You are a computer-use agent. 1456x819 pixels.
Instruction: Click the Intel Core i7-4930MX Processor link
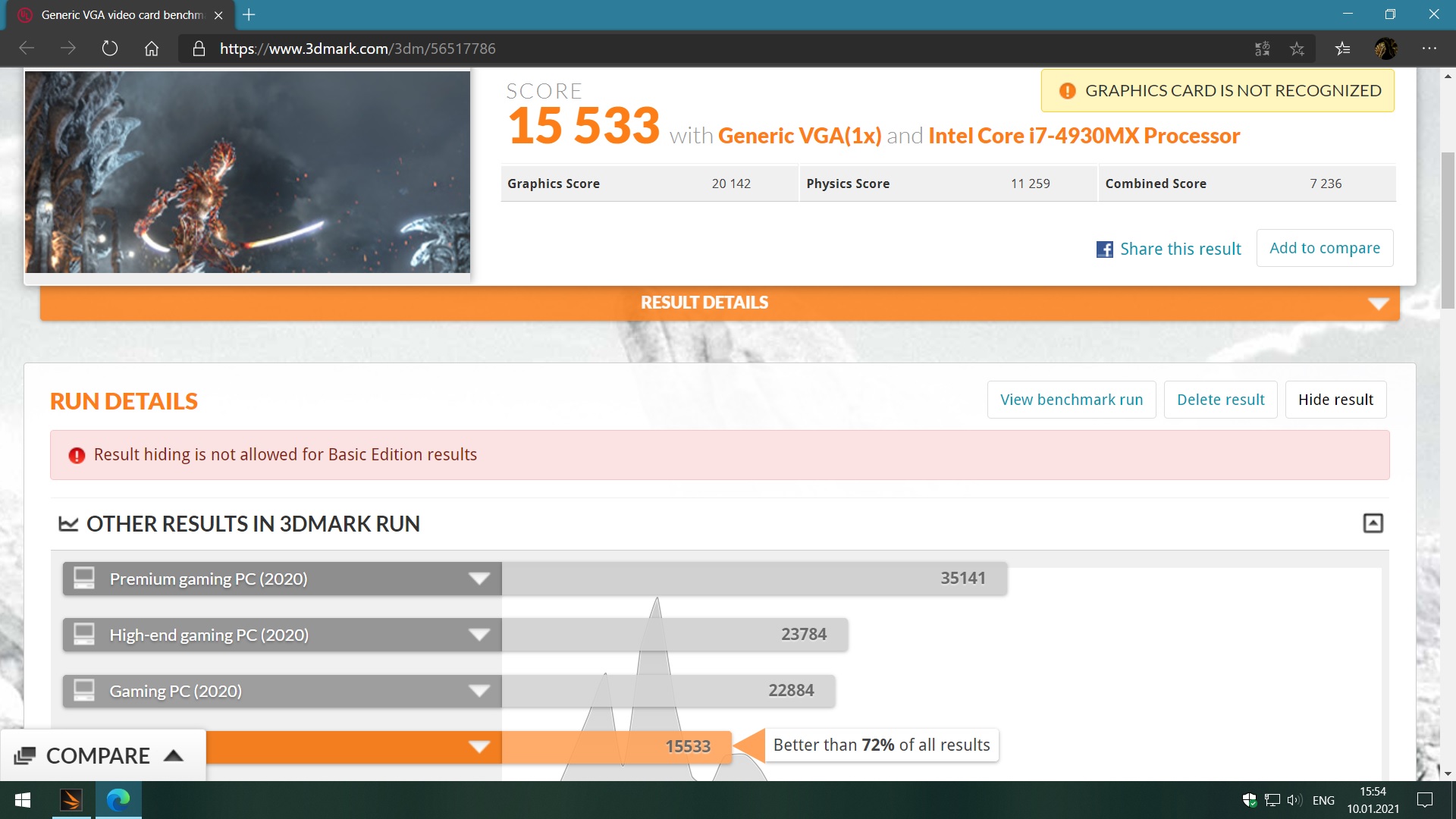point(1084,136)
